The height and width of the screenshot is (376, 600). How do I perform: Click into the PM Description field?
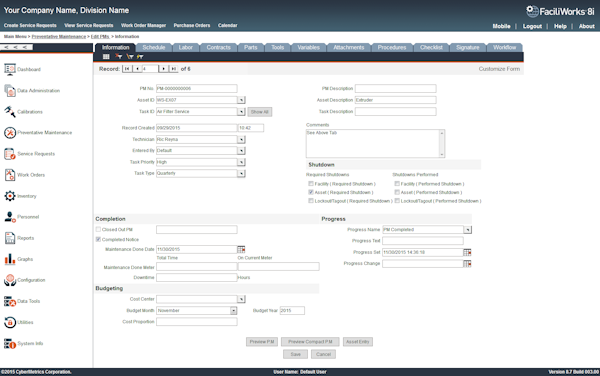[x=396, y=89]
